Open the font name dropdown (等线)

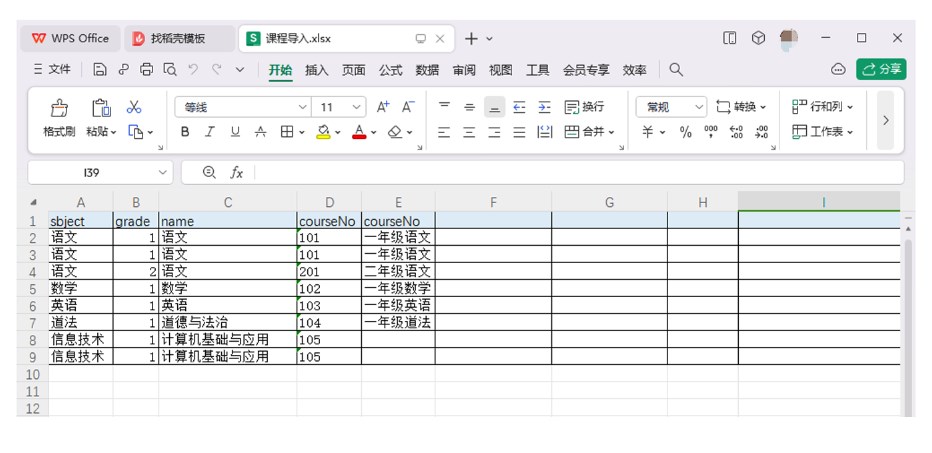tap(244, 107)
